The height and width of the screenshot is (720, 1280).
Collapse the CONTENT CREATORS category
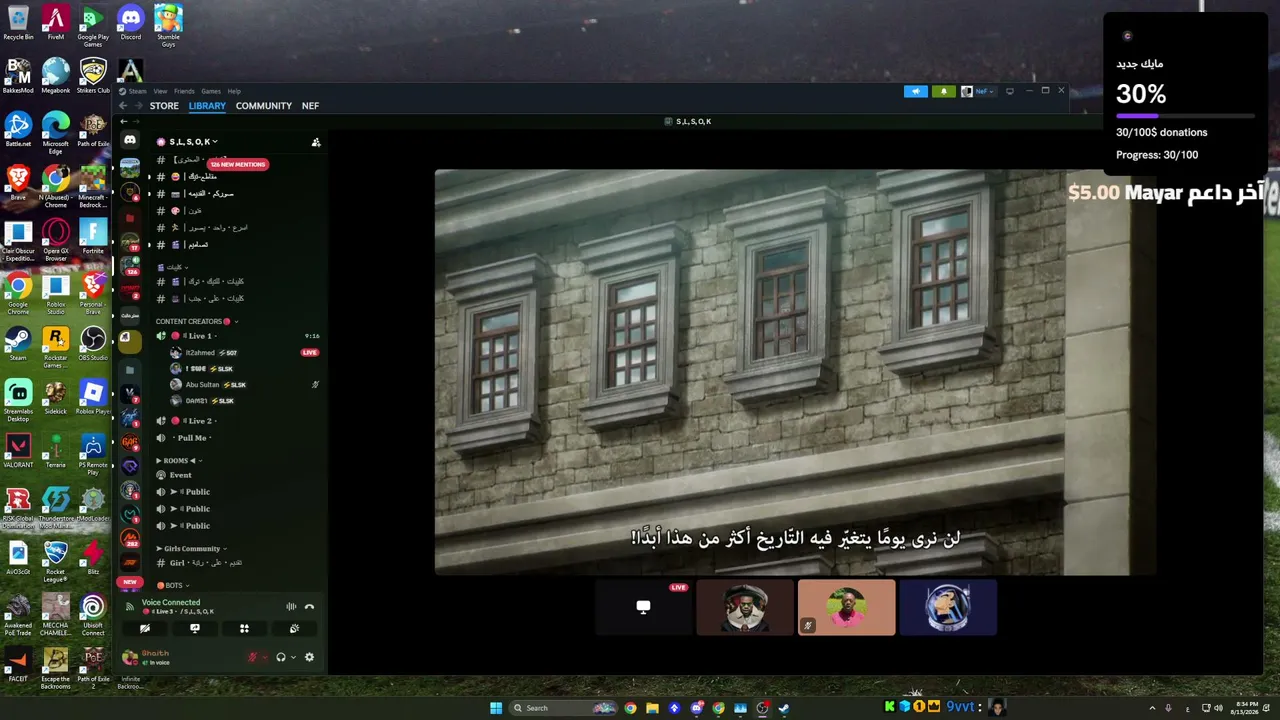tap(197, 321)
